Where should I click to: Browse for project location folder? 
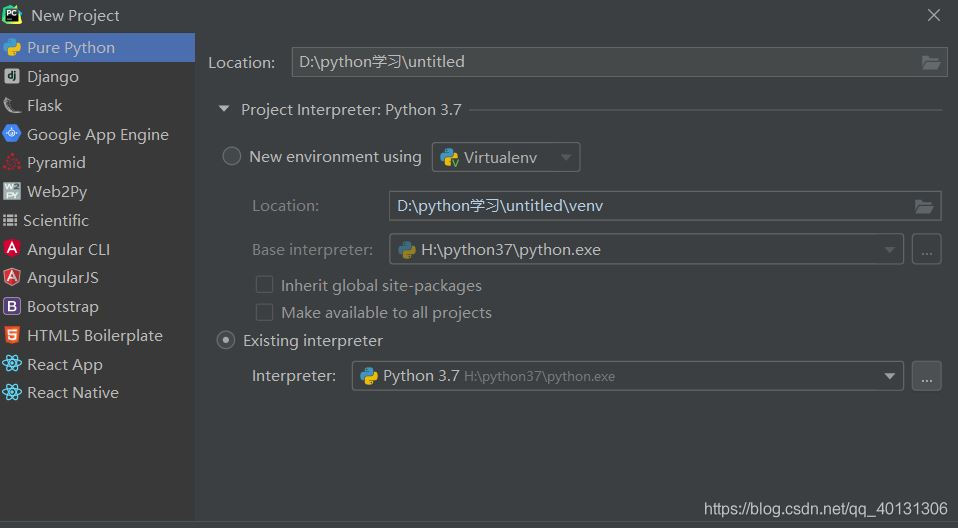tap(931, 62)
